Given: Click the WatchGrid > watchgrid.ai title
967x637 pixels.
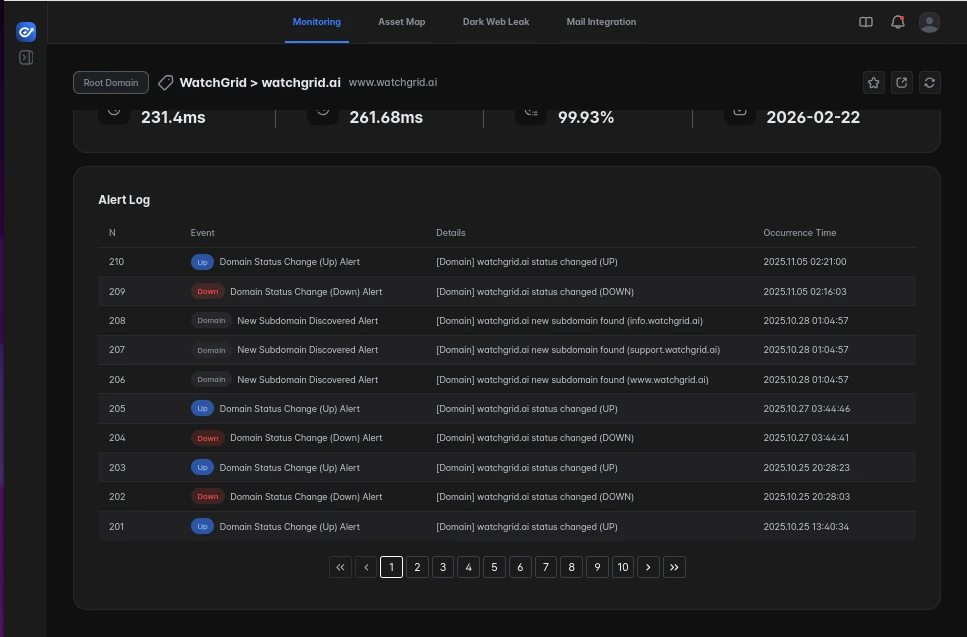Looking at the screenshot, I should (x=260, y=83).
